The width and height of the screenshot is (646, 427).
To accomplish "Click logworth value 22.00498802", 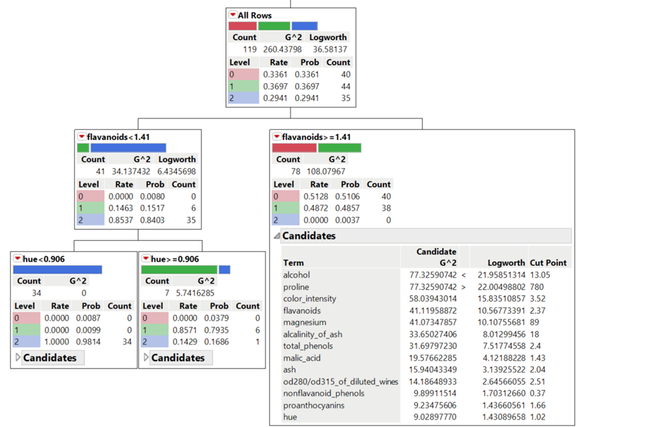I will click(x=501, y=287).
